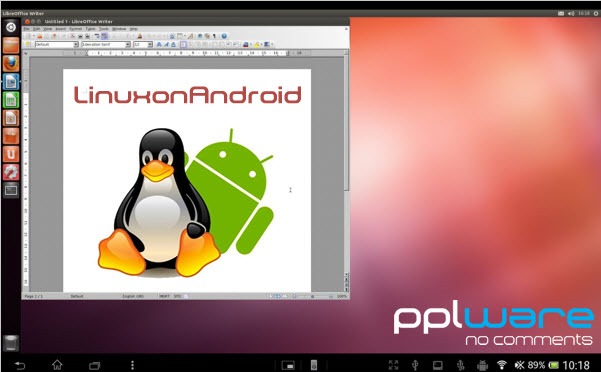Tap the remote control icon in navigation bar
This screenshot has width=601, height=372.
tap(314, 365)
